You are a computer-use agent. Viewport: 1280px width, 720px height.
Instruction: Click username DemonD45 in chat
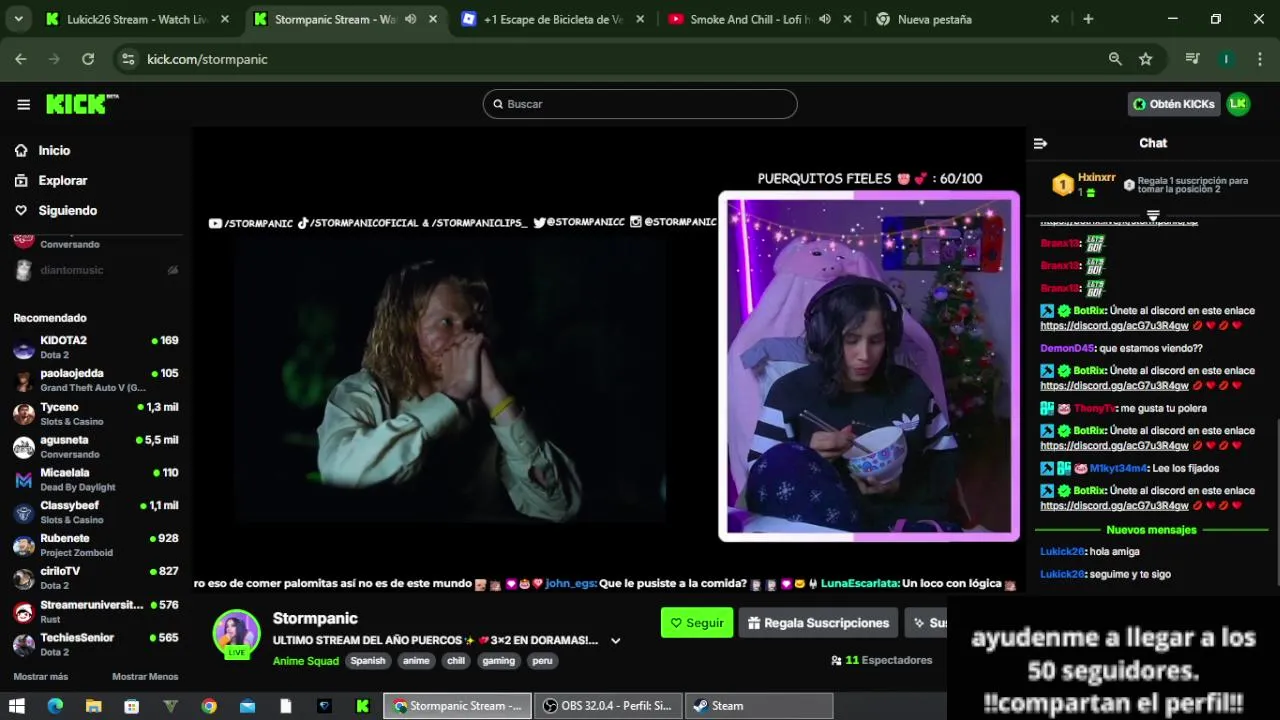1067,348
